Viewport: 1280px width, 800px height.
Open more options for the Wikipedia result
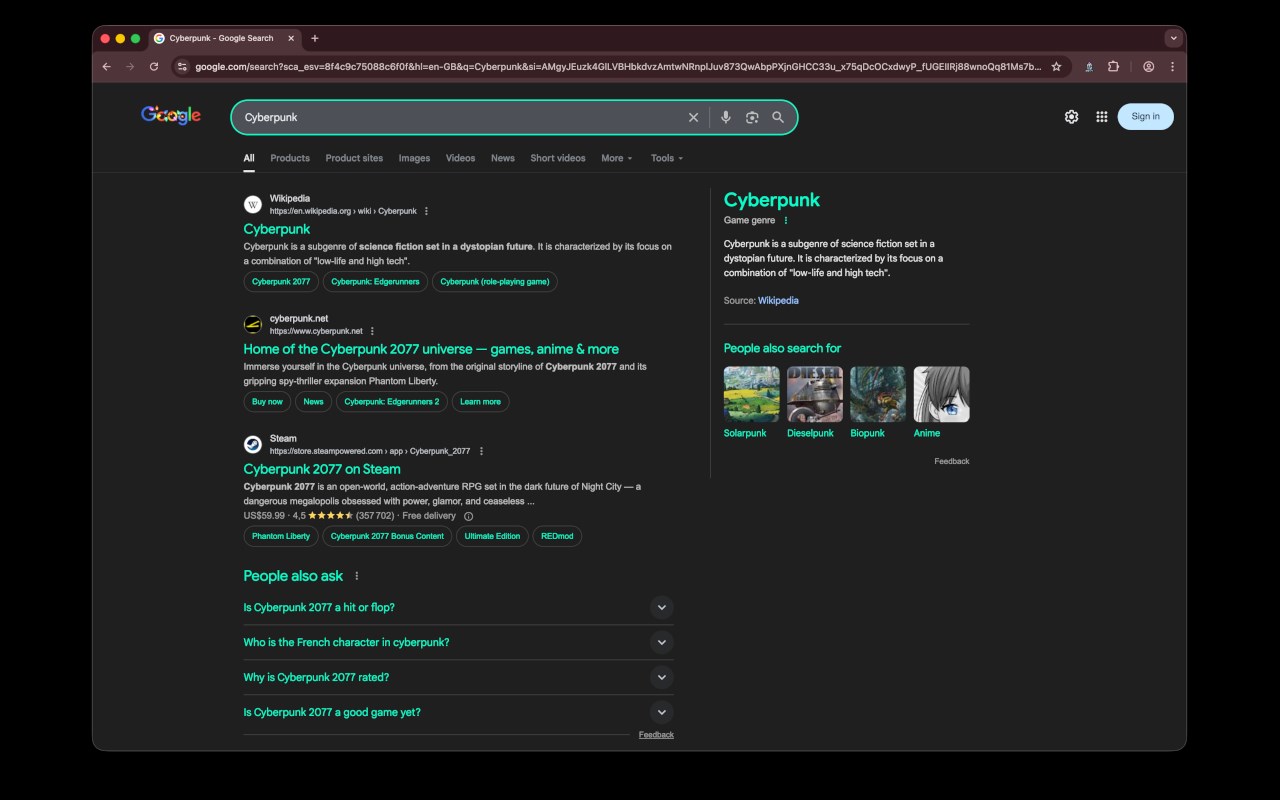[x=426, y=211]
